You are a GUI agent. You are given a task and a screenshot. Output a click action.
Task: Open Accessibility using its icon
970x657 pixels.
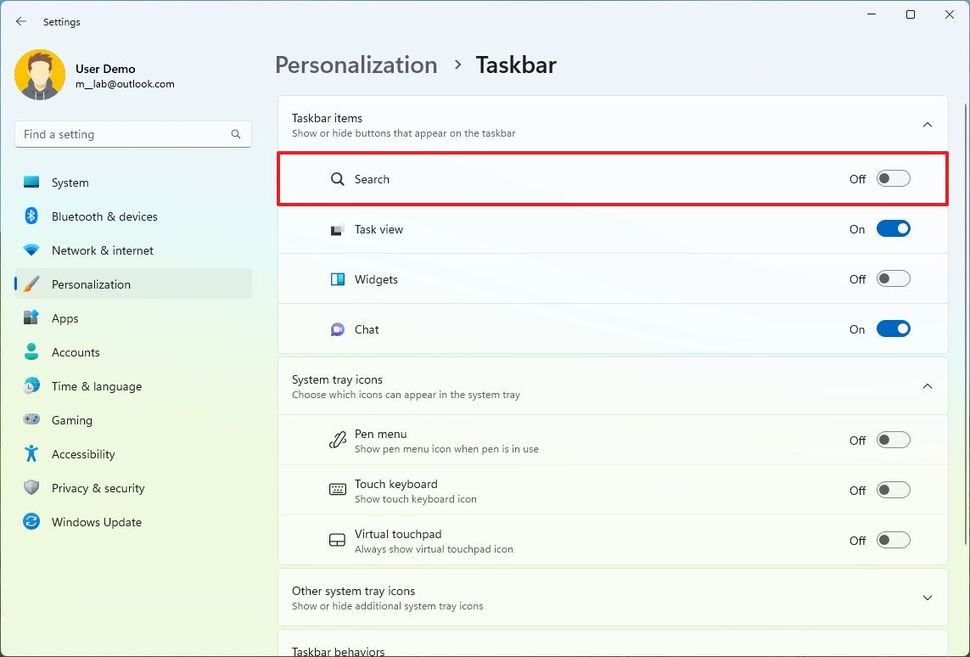click(x=31, y=454)
